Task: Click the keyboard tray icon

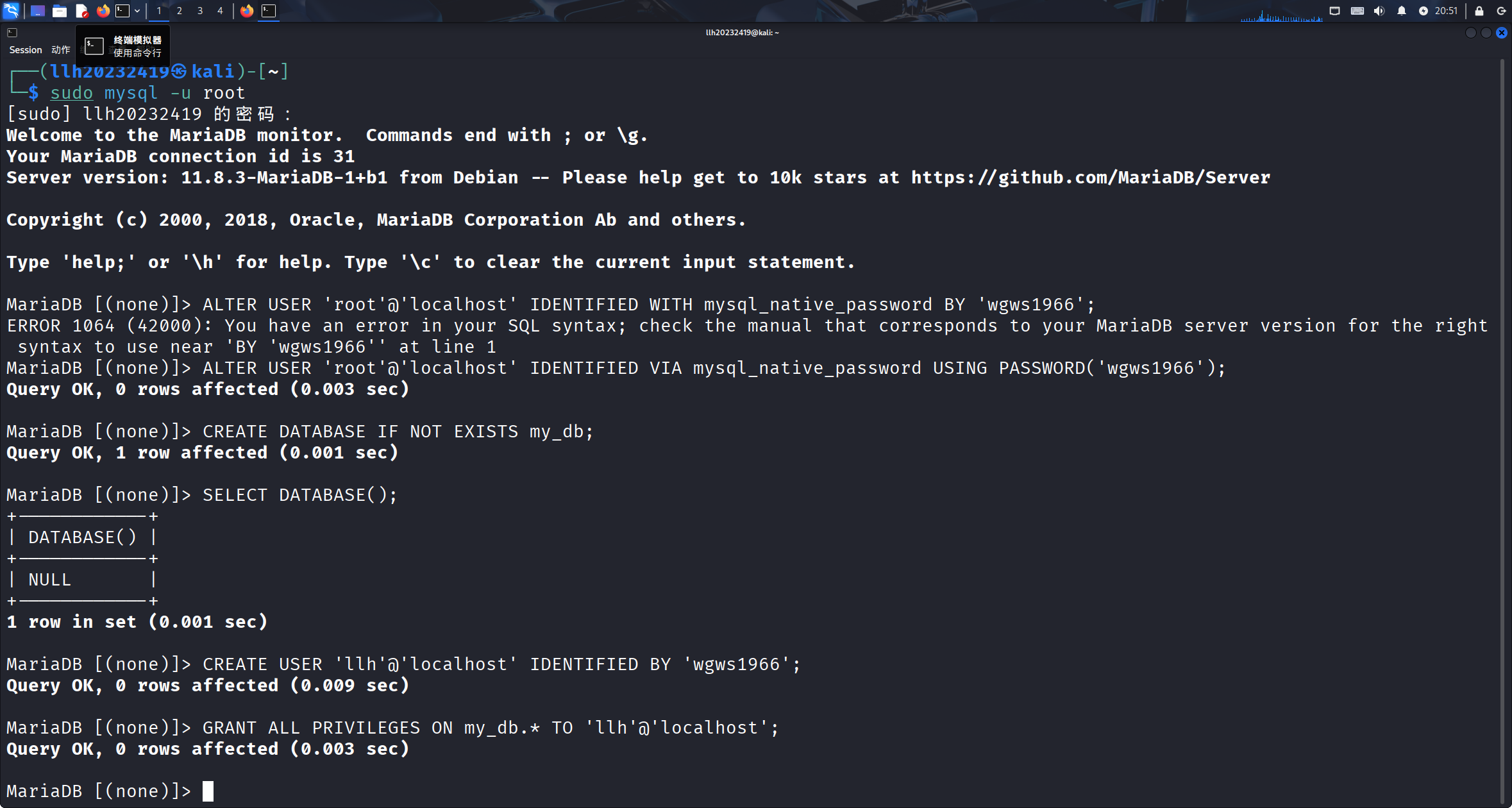Action: (1357, 11)
